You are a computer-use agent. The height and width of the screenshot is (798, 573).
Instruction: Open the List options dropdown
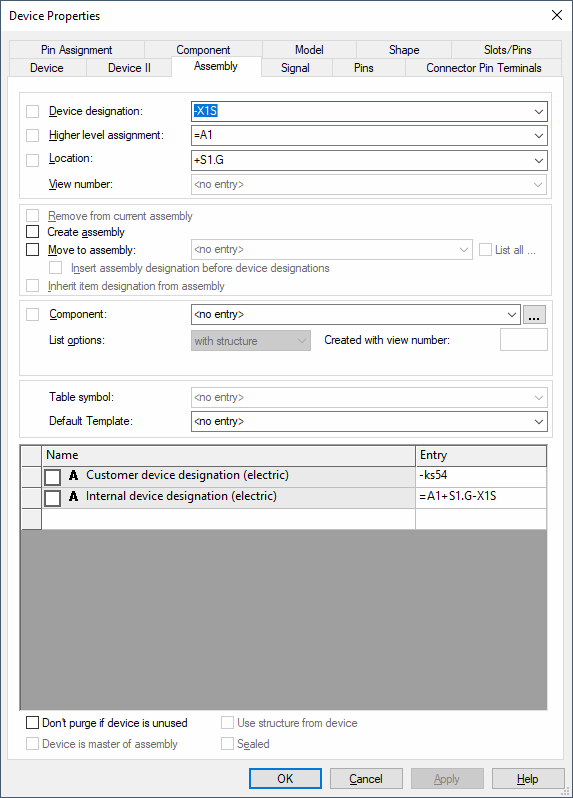coord(251,341)
